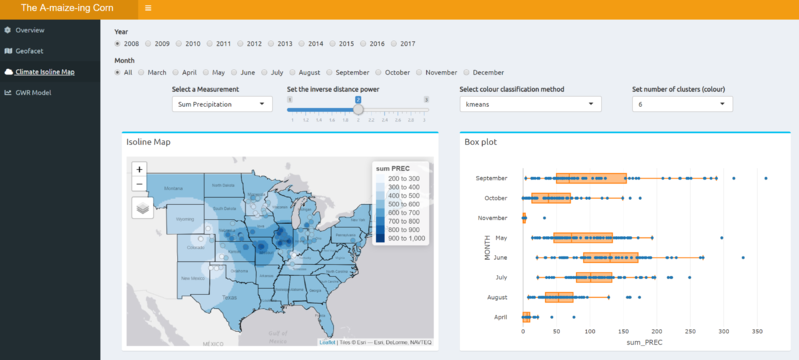
Task: Click the sum_PREC axis title
Action: (x=645, y=343)
